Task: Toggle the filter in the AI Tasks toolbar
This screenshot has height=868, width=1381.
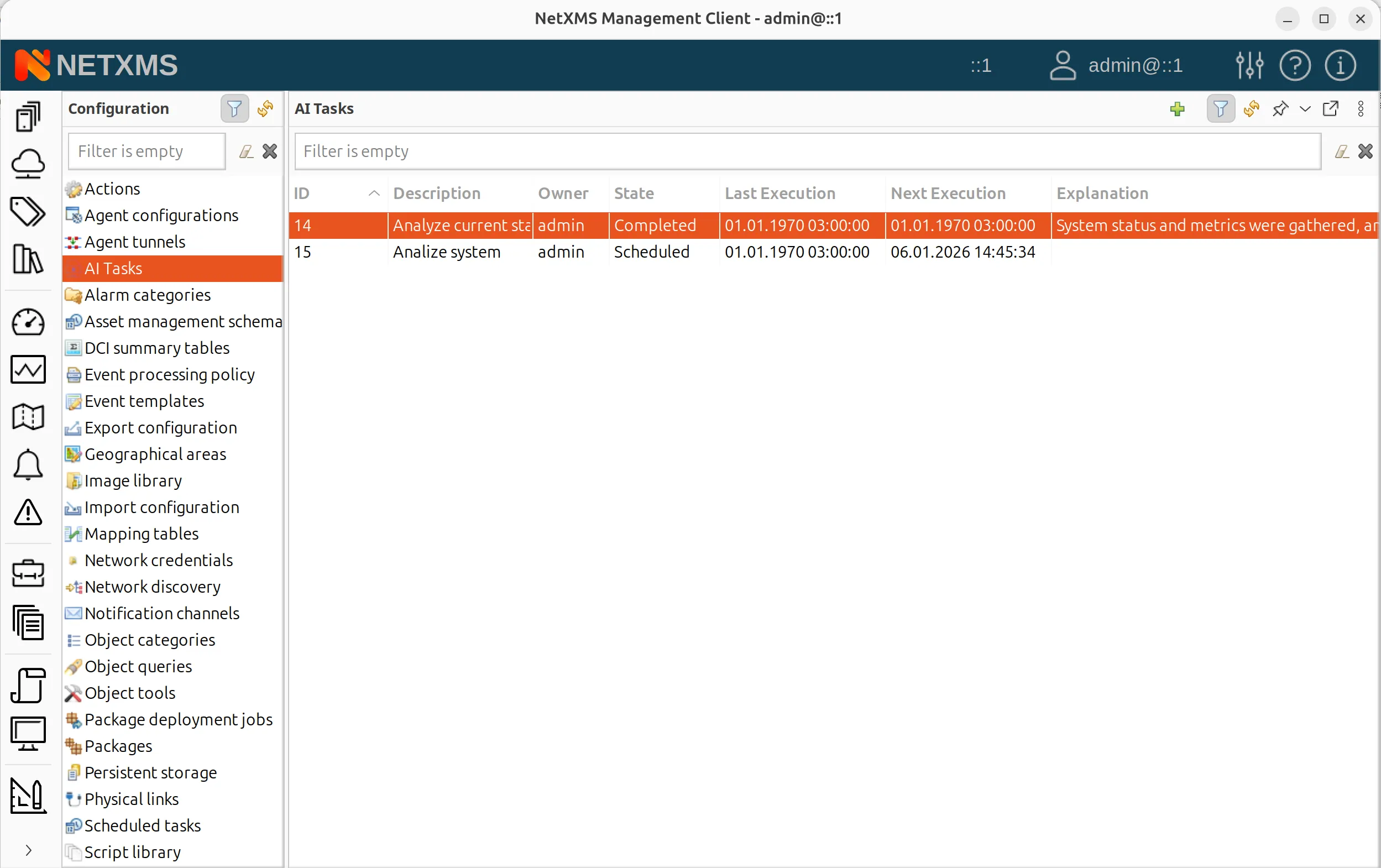Action: click(x=1221, y=109)
